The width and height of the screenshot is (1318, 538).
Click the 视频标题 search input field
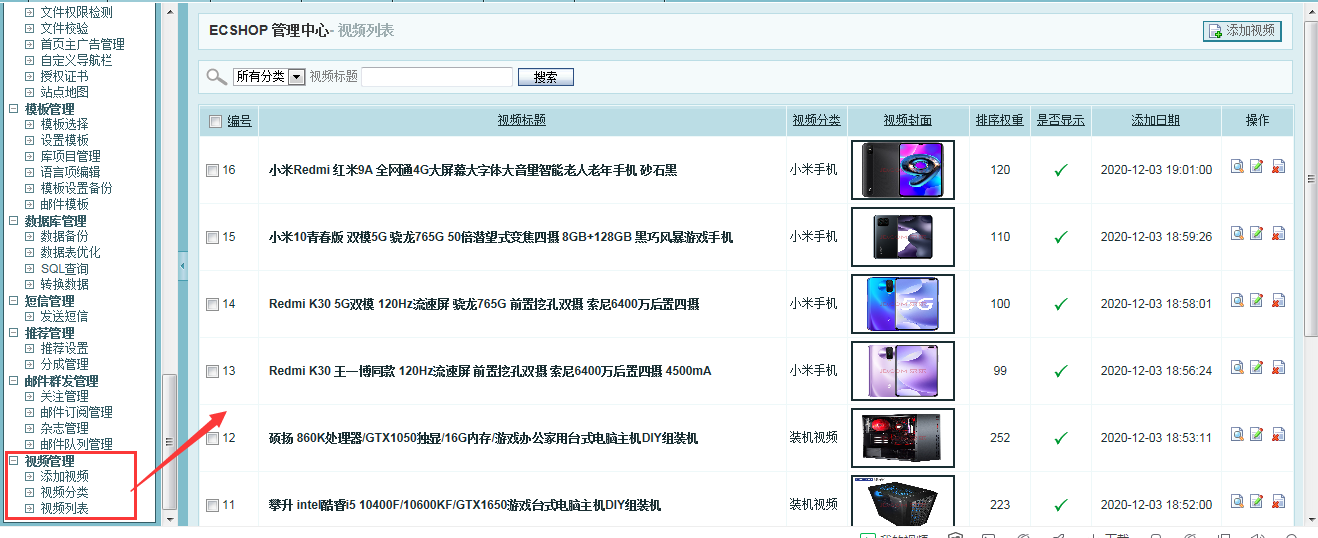click(437, 77)
